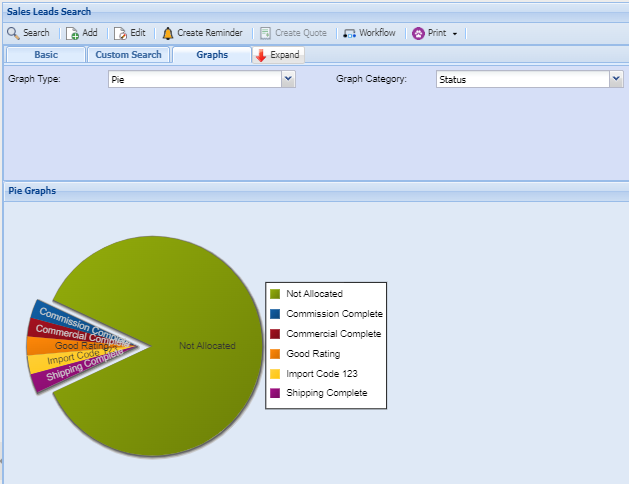Click the 'Not Allocated' legend text
629x484 pixels.
tap(314, 294)
